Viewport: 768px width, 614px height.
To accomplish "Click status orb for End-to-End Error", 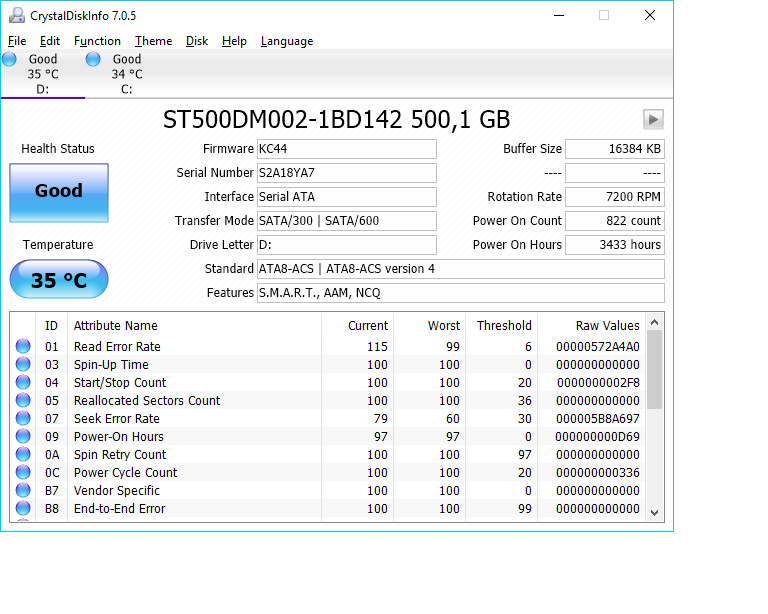I will pyautogui.click(x=23, y=508).
